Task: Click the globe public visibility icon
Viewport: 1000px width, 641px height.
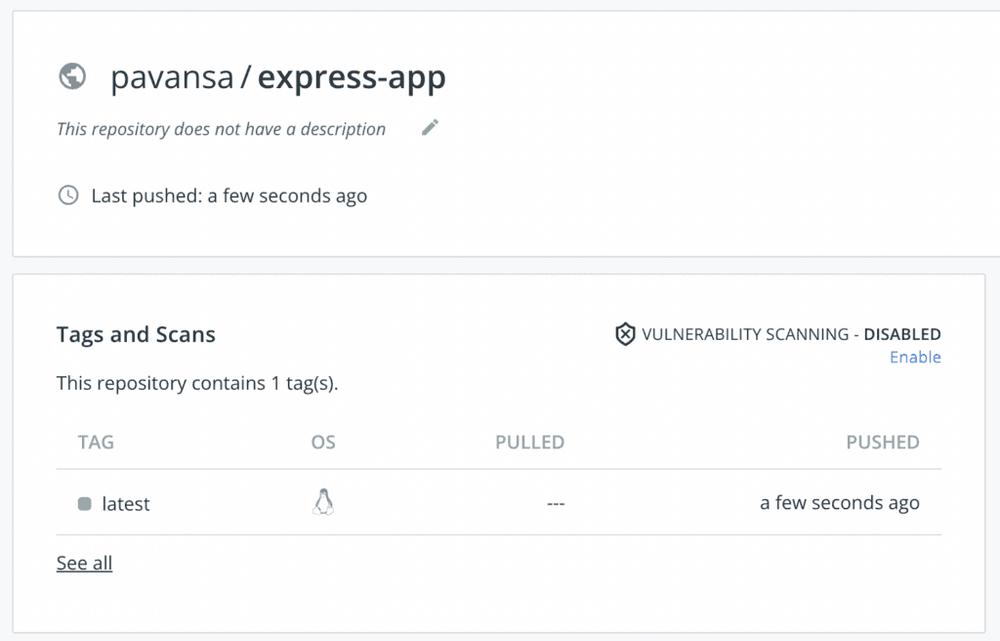Action: (72, 76)
